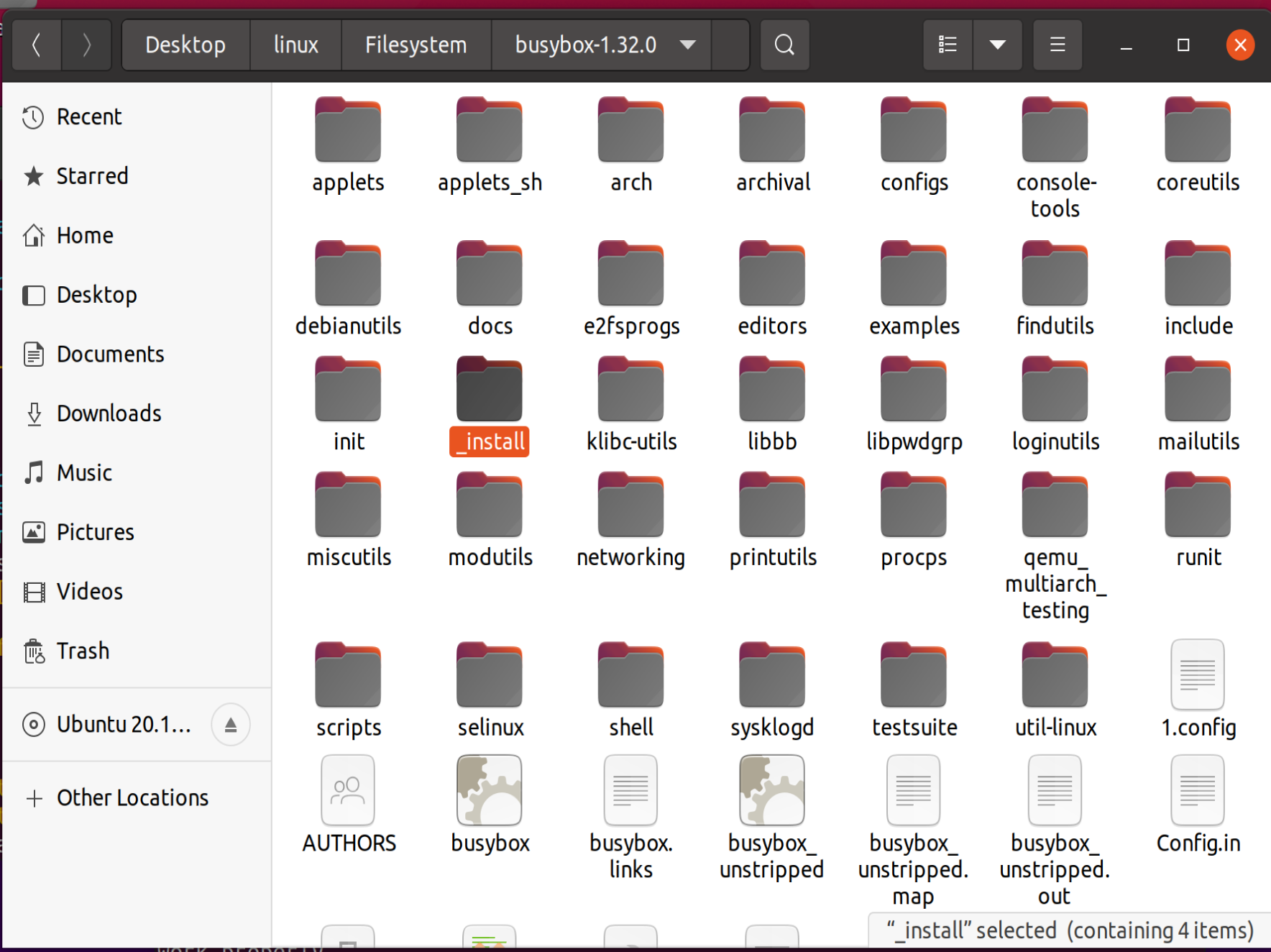Screen dimensions: 1271x952
Task: Open Starred in the sidebar
Action: pos(137,176)
